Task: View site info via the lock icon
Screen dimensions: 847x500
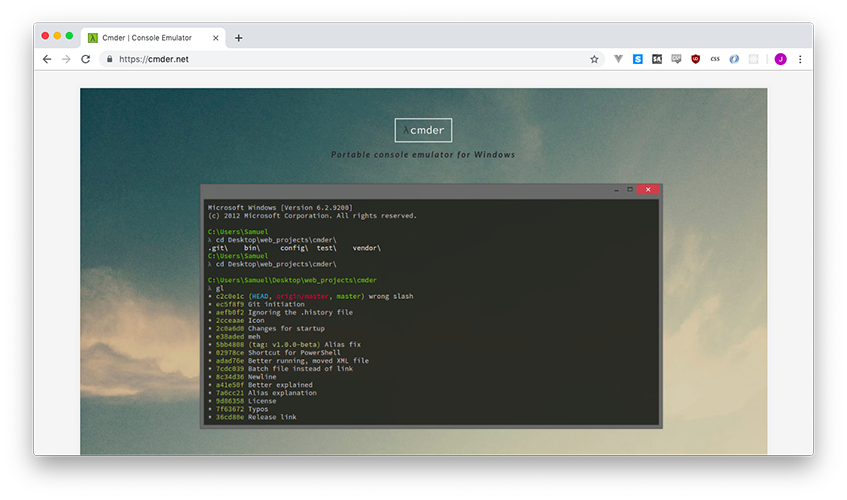Action: [x=110, y=59]
